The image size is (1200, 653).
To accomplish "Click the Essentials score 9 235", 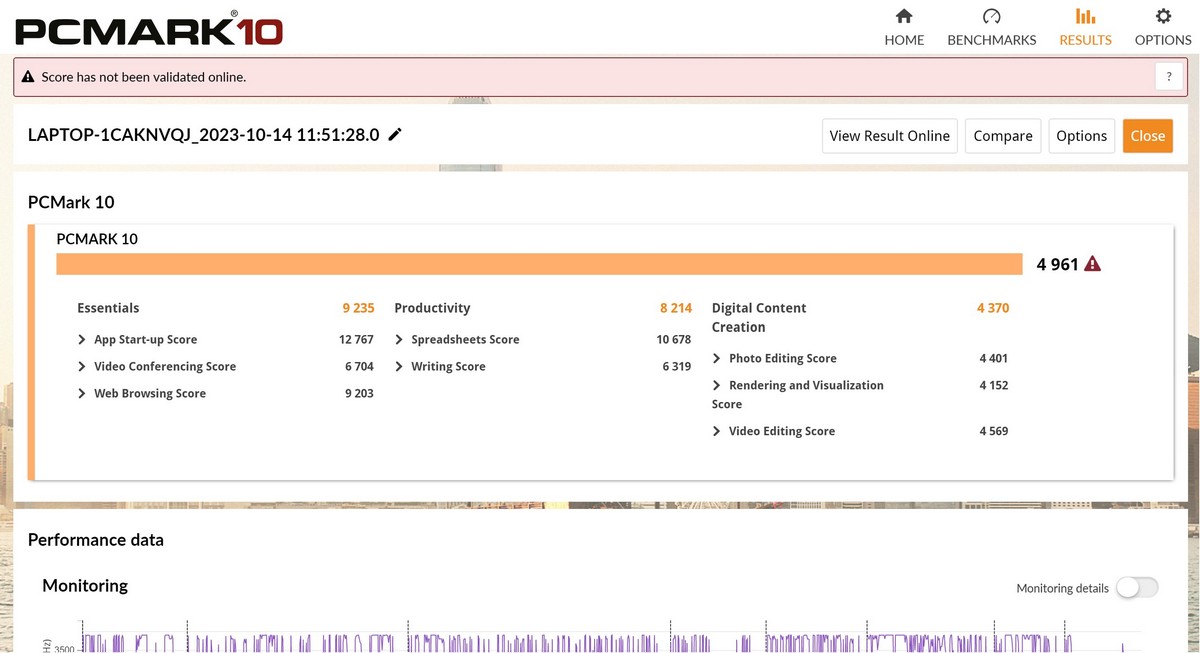I will point(358,308).
